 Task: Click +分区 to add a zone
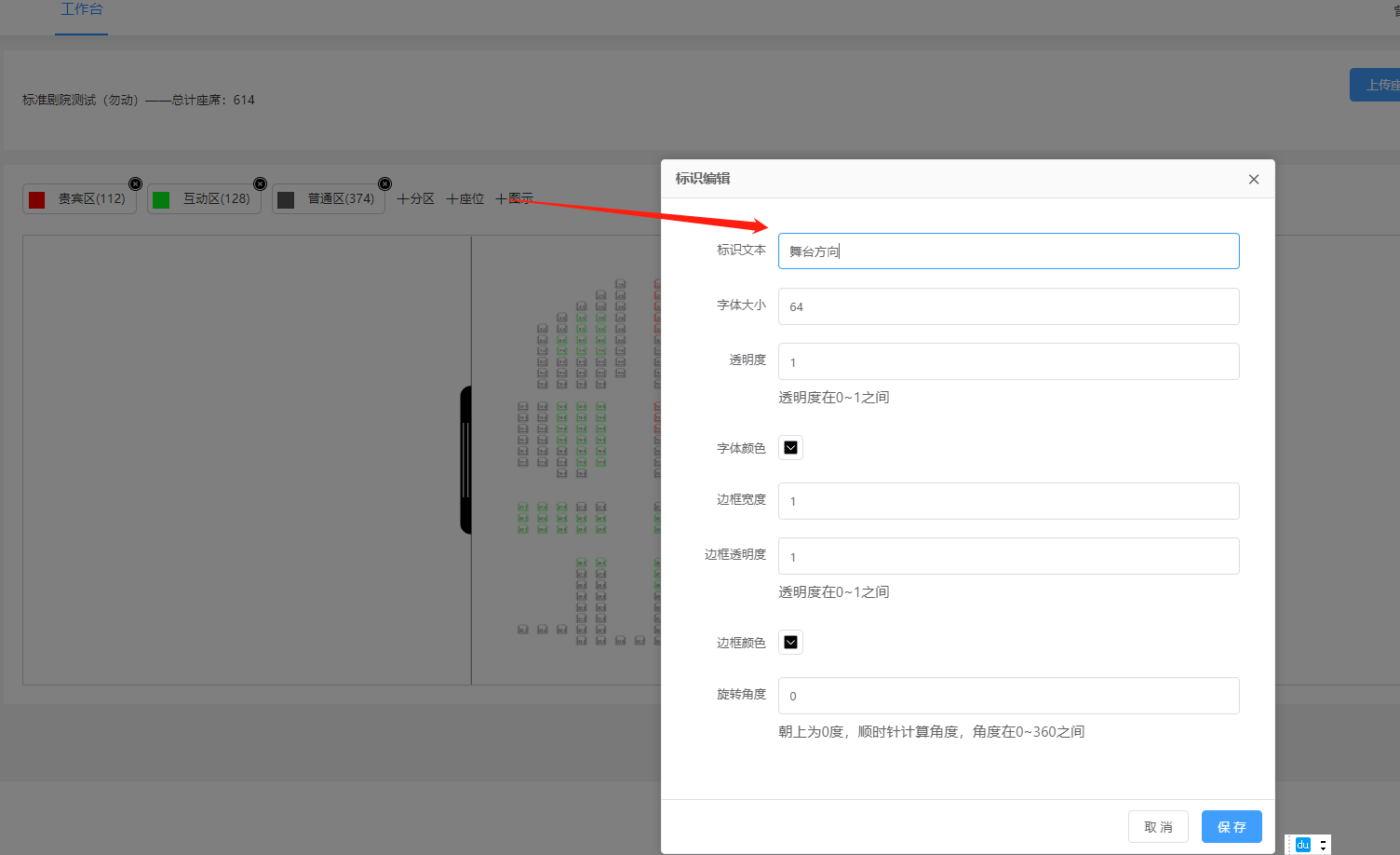point(415,199)
